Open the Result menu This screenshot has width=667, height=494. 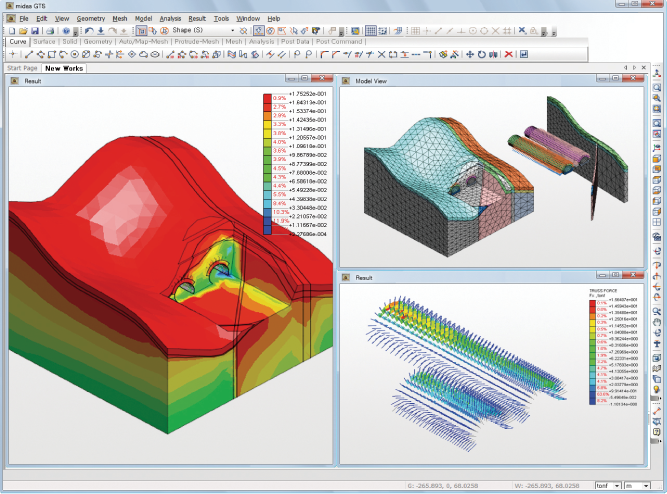point(197,19)
